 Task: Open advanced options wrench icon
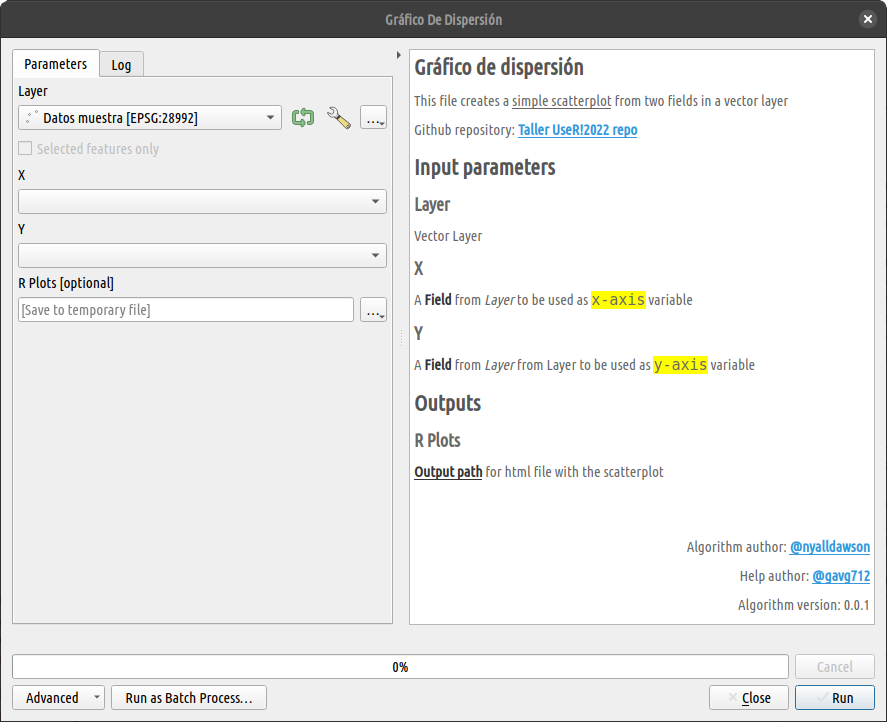pos(339,118)
